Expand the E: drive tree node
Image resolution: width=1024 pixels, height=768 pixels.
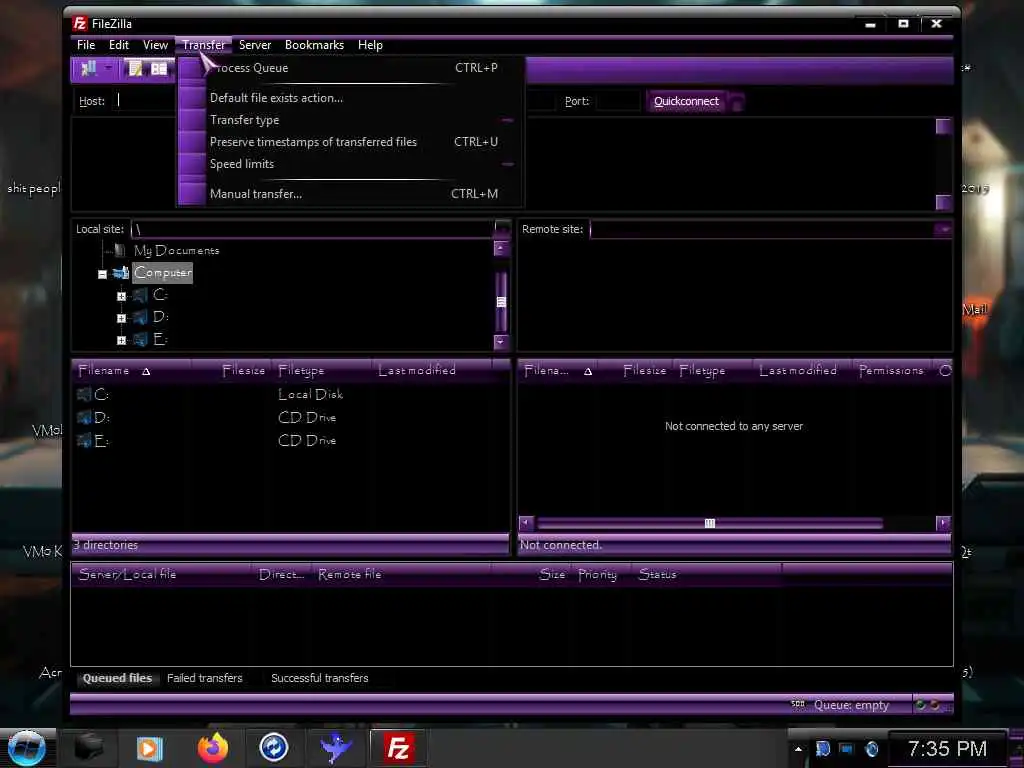click(121, 340)
